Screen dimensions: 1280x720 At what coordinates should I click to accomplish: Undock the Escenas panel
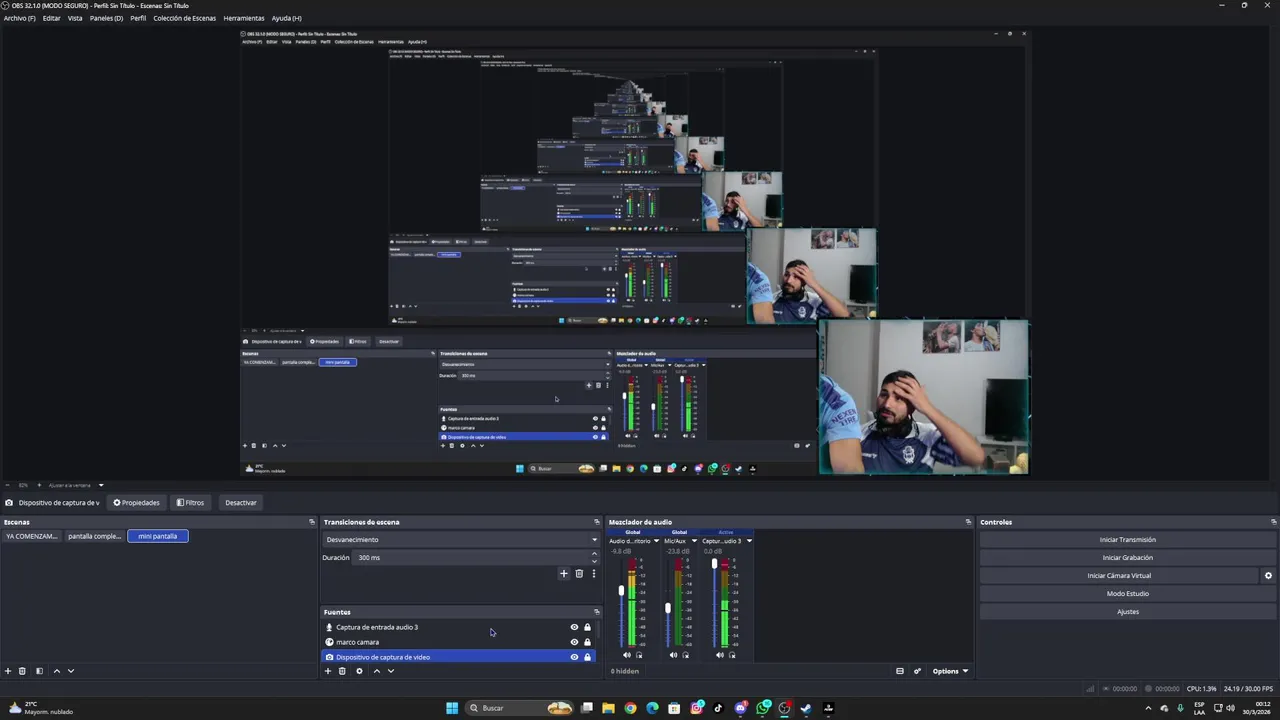click(x=311, y=522)
